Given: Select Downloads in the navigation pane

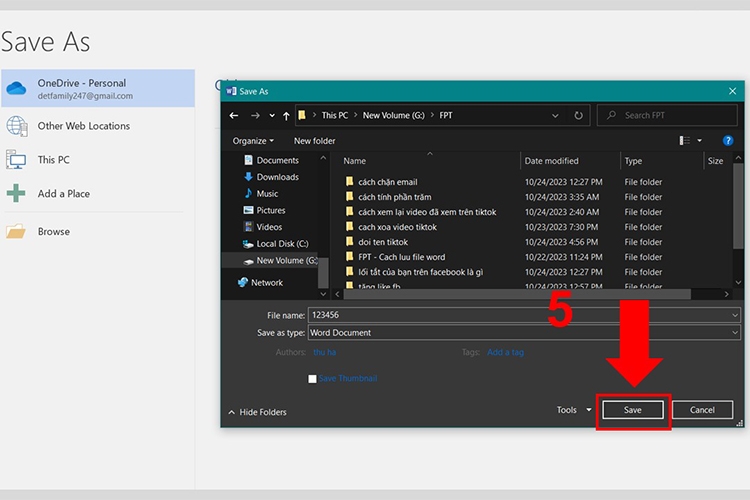Looking at the screenshot, I should coord(277,177).
